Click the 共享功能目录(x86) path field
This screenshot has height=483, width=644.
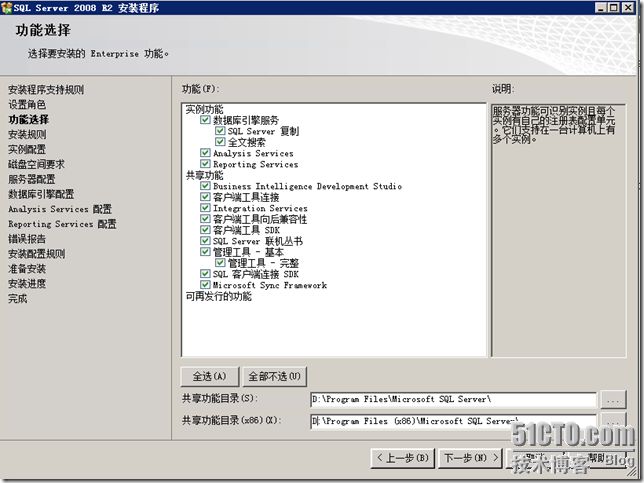click(x=453, y=421)
